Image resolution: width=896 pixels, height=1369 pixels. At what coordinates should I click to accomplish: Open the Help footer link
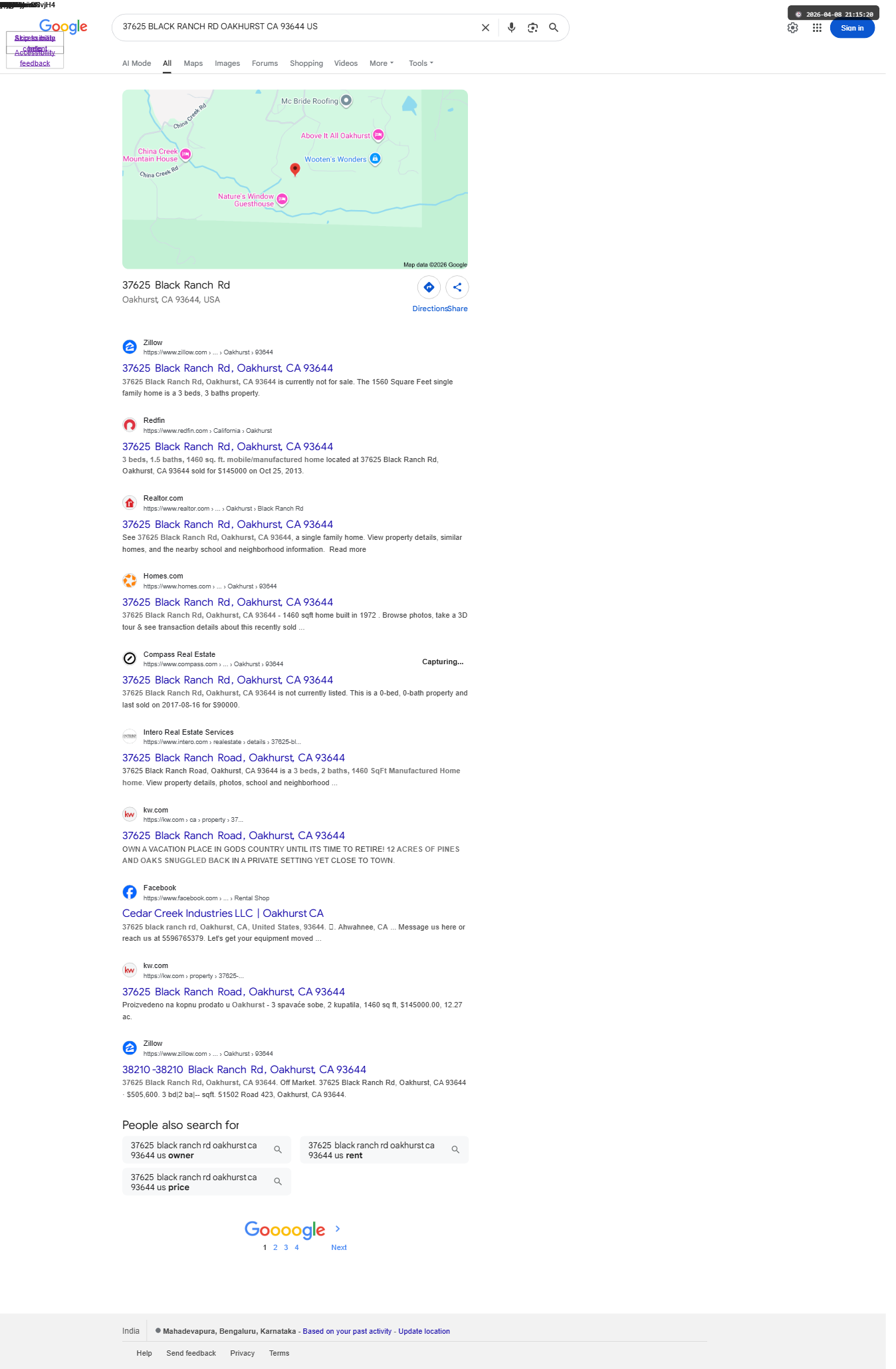point(144,1353)
